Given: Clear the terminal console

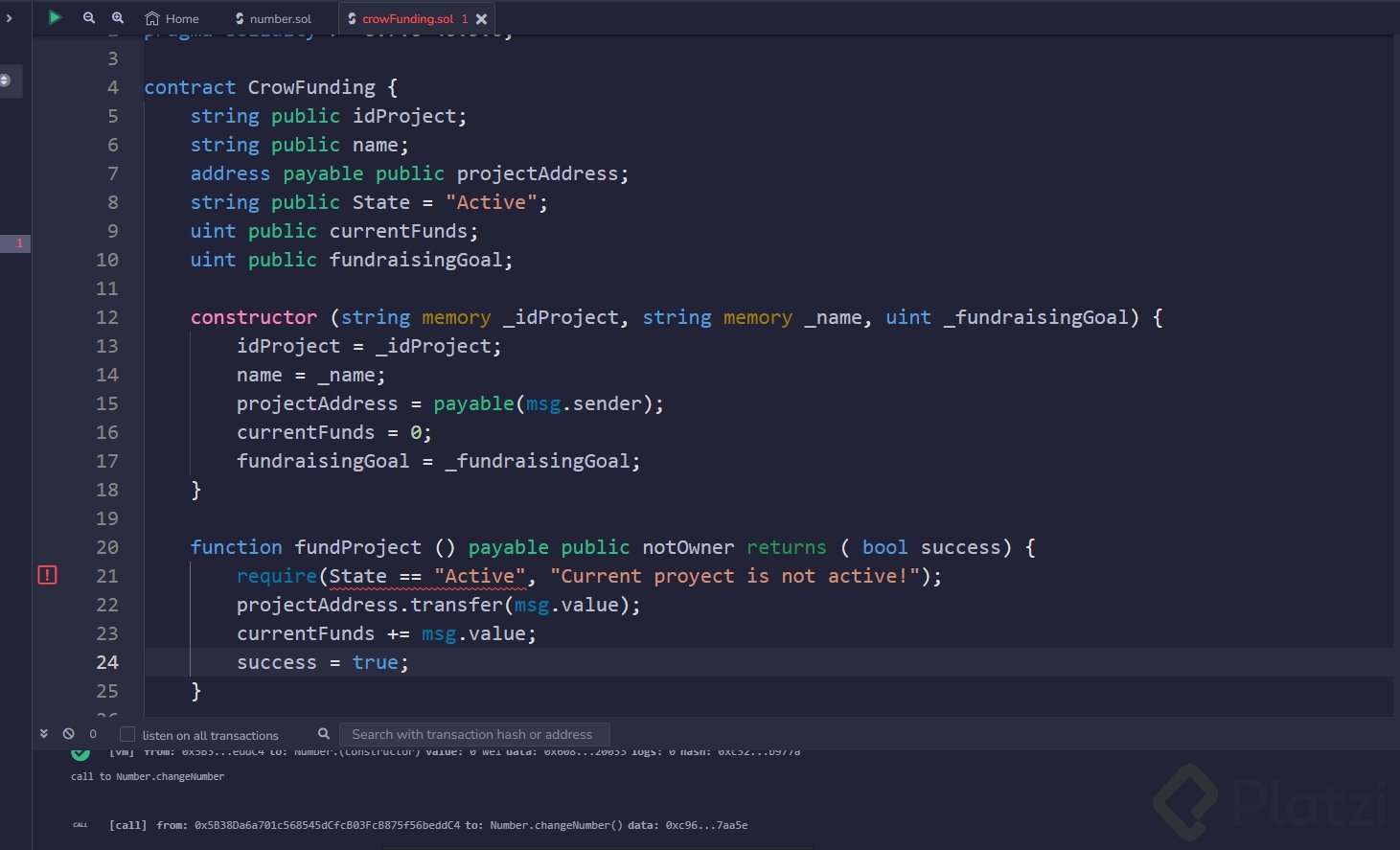Looking at the screenshot, I should tap(69, 734).
